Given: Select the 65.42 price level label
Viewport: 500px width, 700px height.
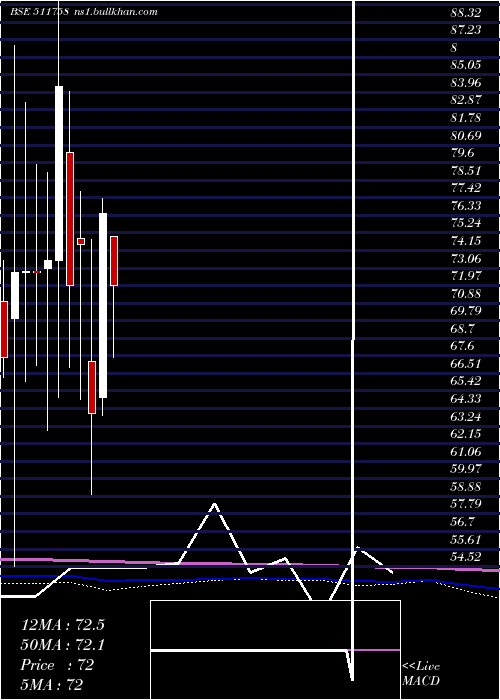Looking at the screenshot, I should tap(466, 381).
